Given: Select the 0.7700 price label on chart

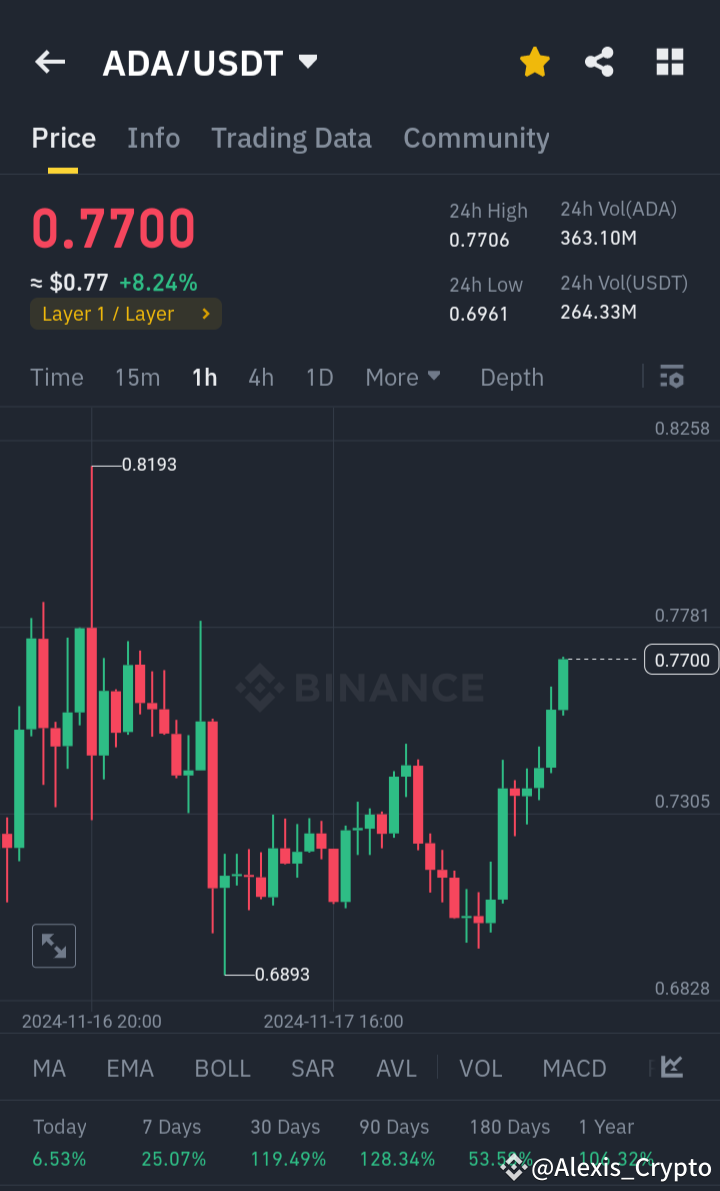Looking at the screenshot, I should tap(681, 659).
